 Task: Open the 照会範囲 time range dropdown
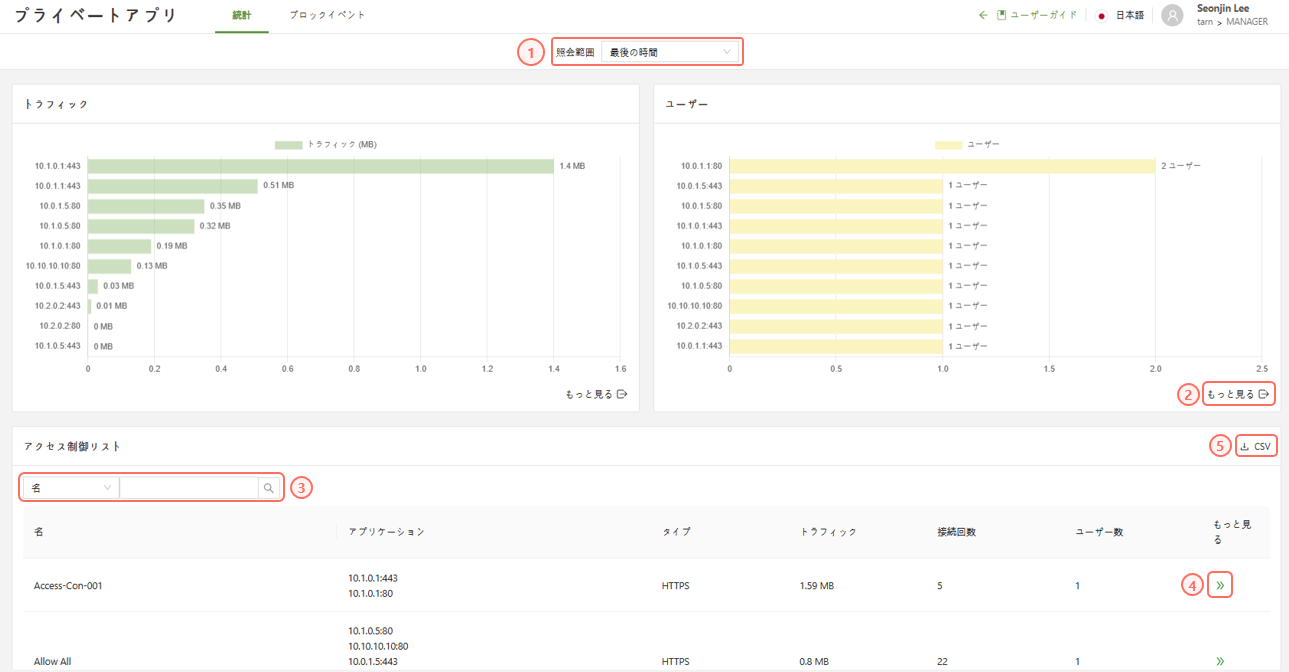(670, 52)
